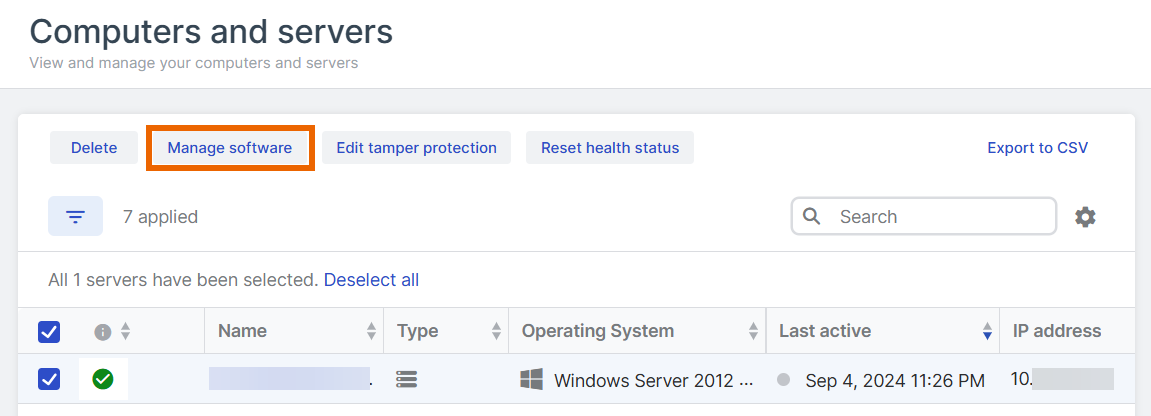Uncheck the Windows Server row checkbox
This screenshot has height=416, width=1151.
coord(49,379)
